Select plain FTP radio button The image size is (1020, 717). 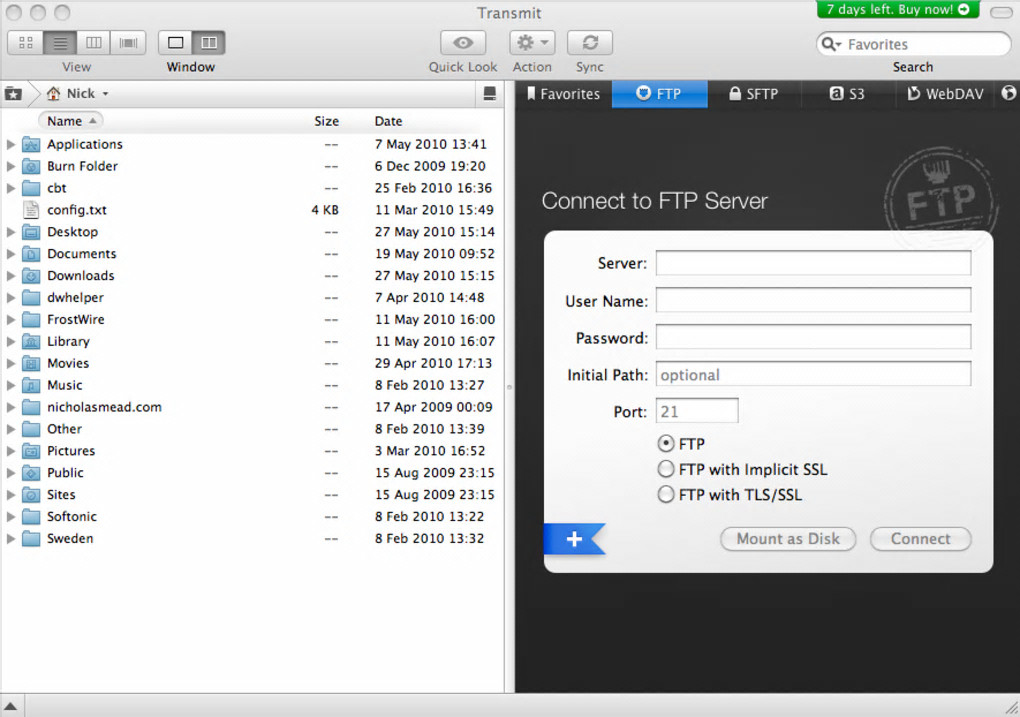click(x=665, y=444)
